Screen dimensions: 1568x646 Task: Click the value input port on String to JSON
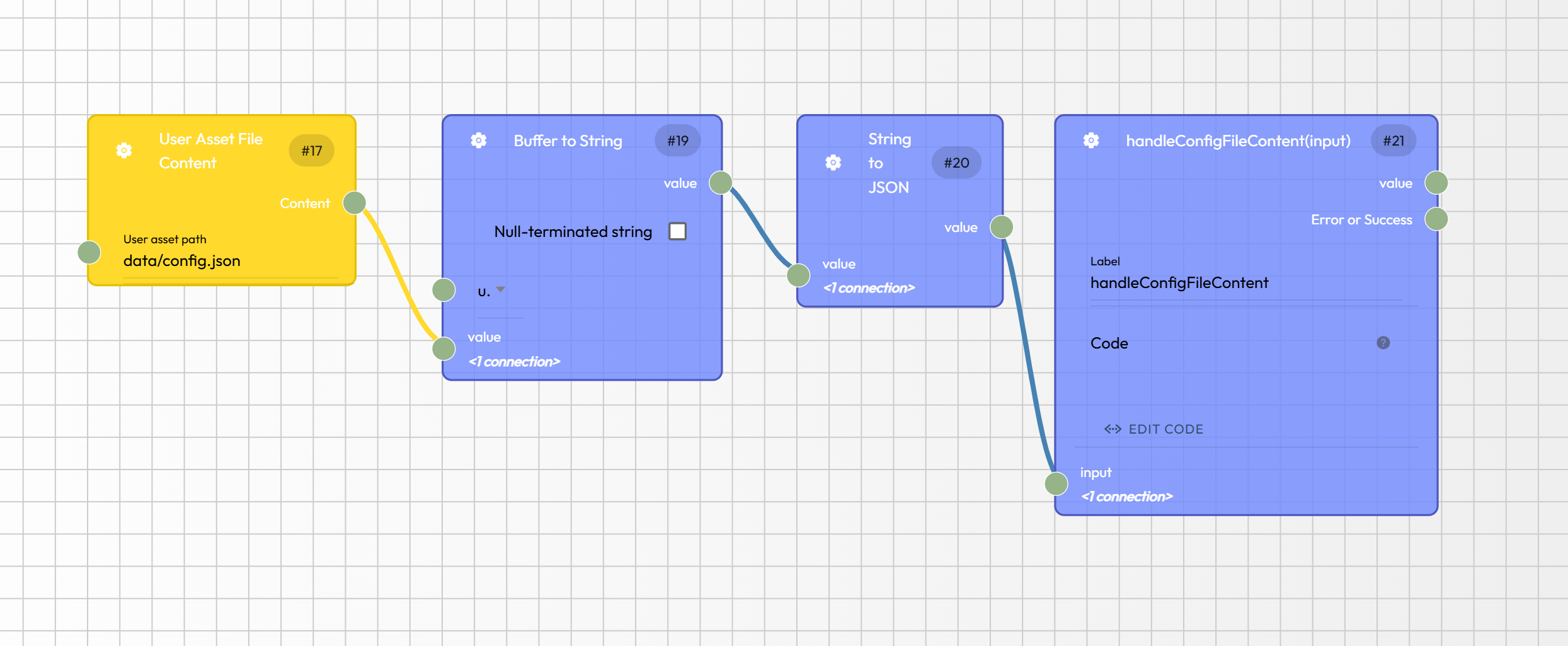coord(798,275)
